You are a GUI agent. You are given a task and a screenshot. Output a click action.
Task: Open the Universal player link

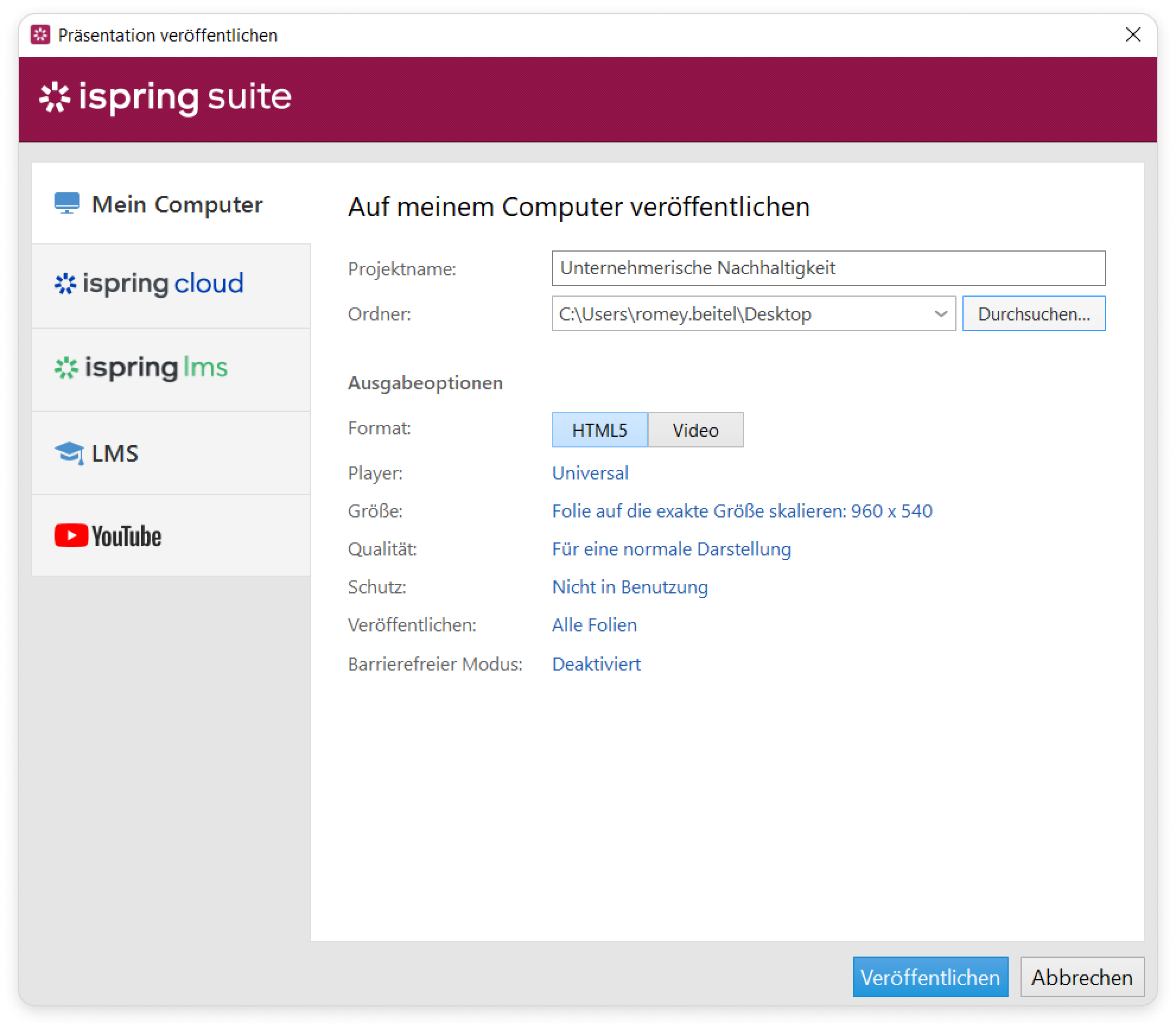tap(590, 473)
